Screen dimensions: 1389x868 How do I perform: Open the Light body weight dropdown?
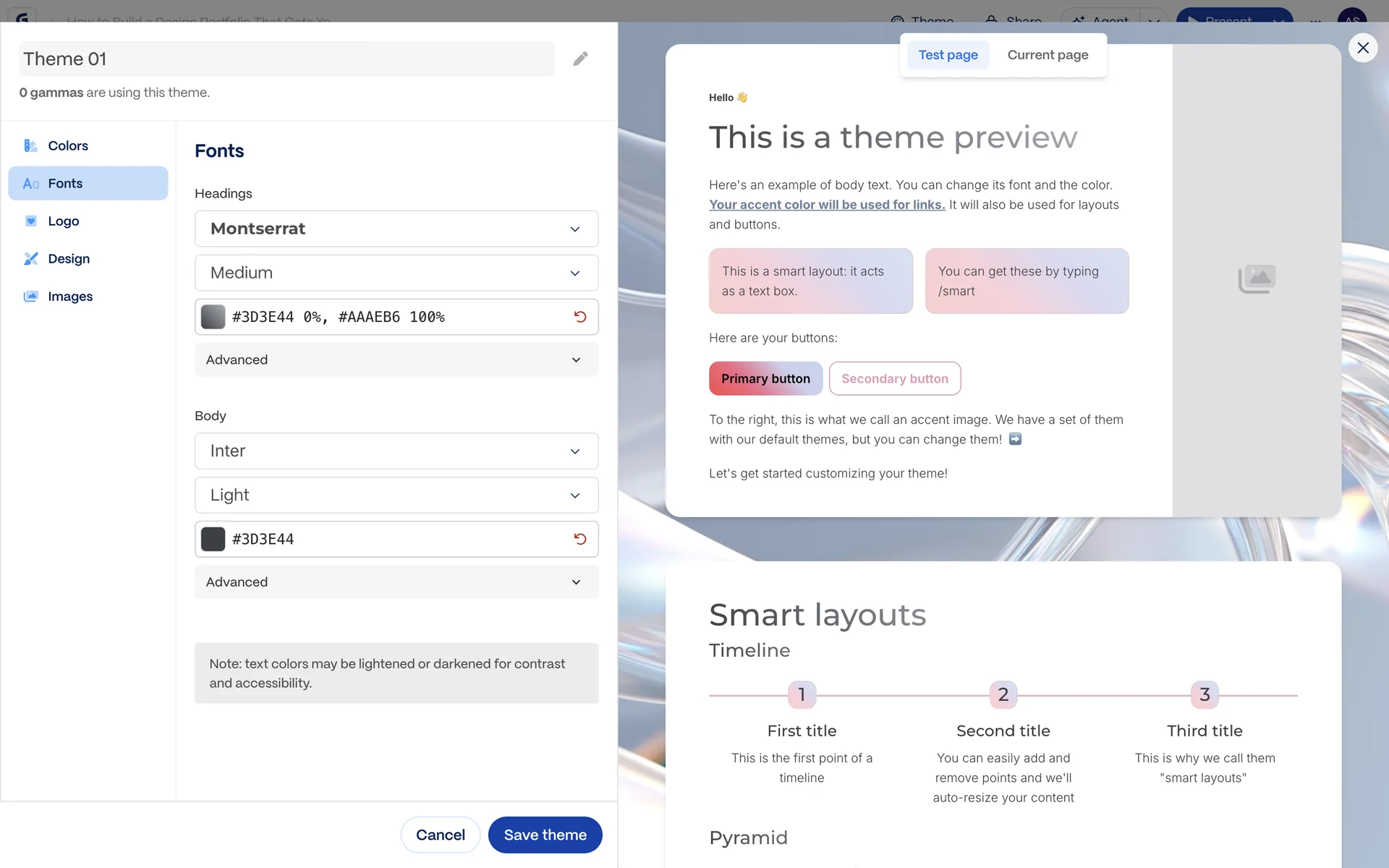[396, 495]
